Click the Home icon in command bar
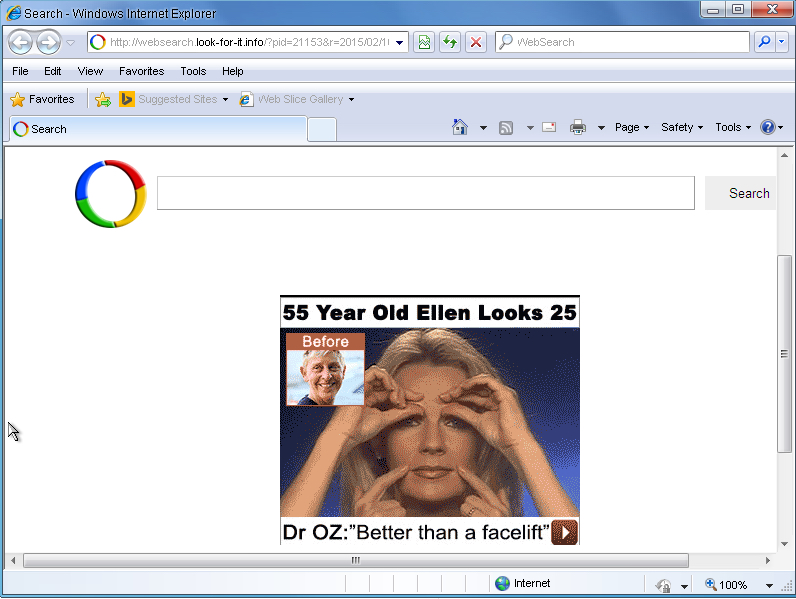 (x=460, y=127)
